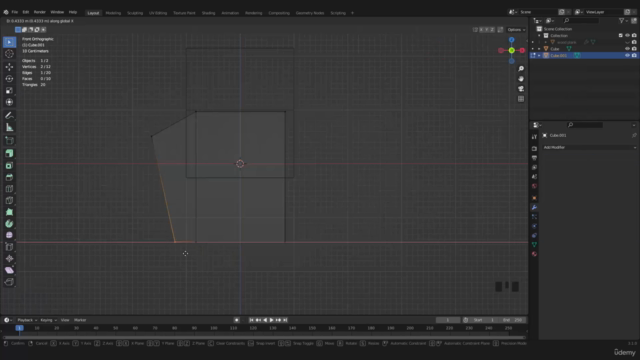Viewport: 640px width, 360px height.
Task: Disable Cube.001 in renders camera icon
Action: click(634, 56)
